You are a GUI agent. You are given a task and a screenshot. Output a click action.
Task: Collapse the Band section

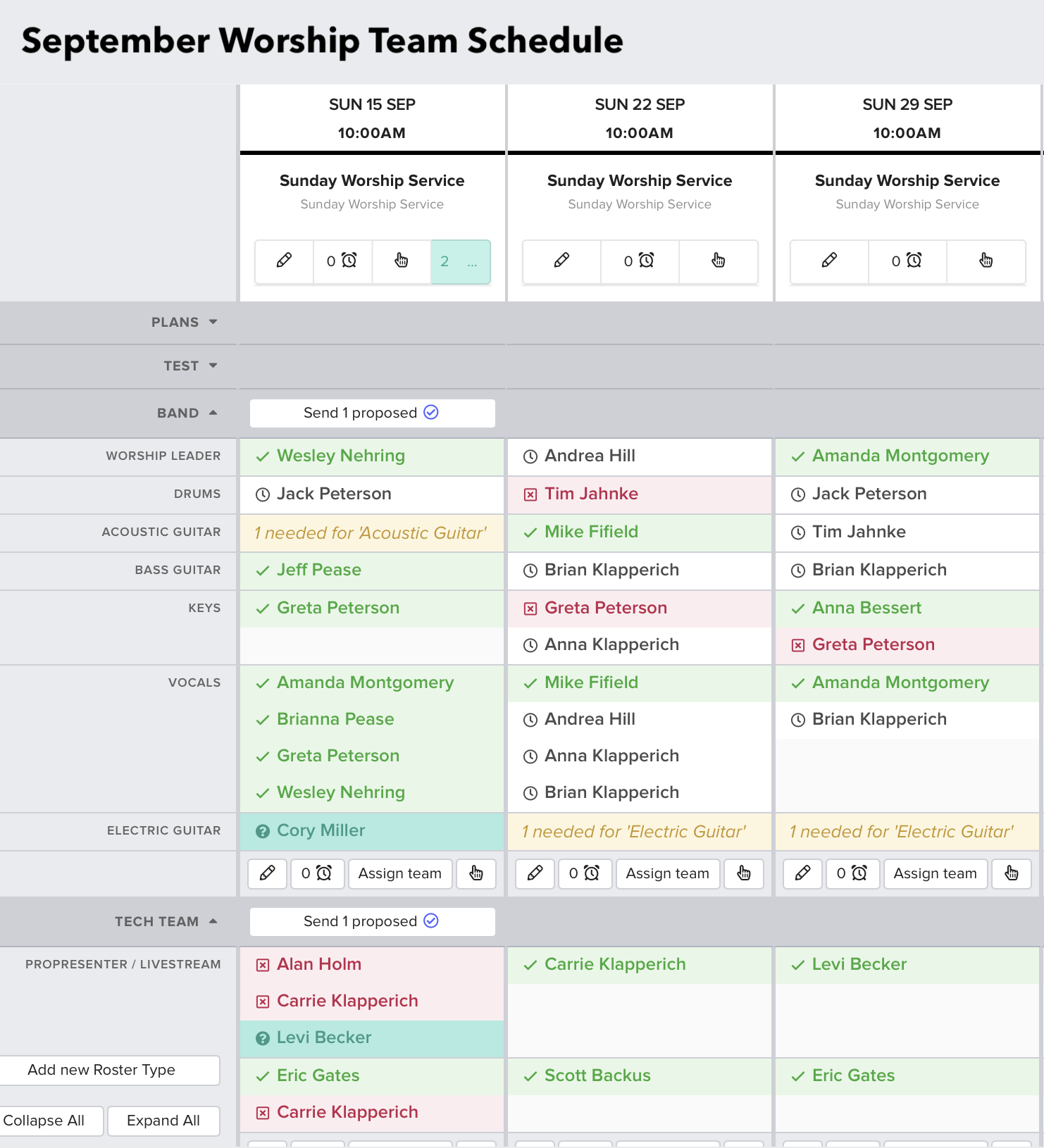coord(213,413)
